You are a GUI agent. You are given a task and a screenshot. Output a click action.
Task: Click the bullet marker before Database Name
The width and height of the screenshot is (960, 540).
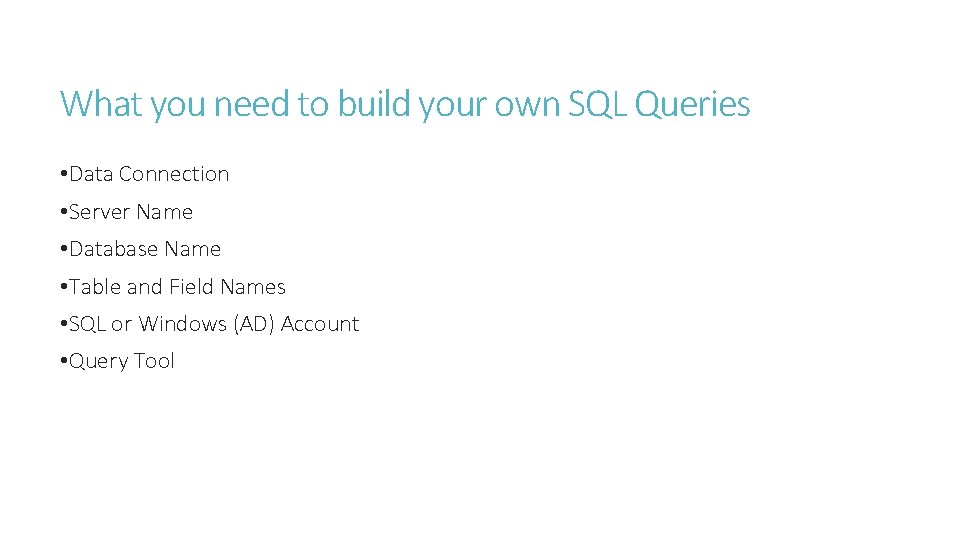point(63,250)
